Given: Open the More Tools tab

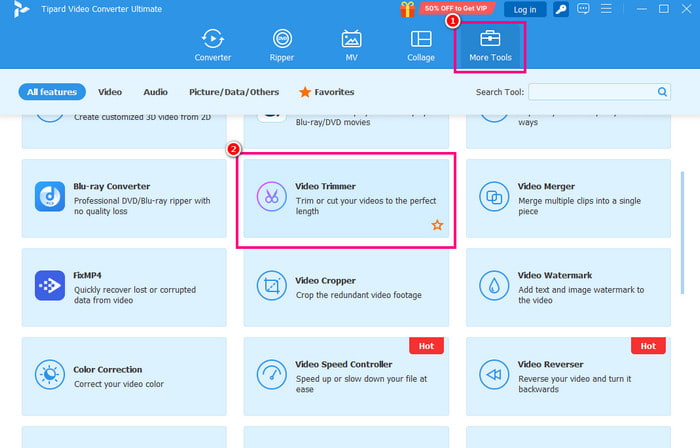Looking at the screenshot, I should point(490,46).
